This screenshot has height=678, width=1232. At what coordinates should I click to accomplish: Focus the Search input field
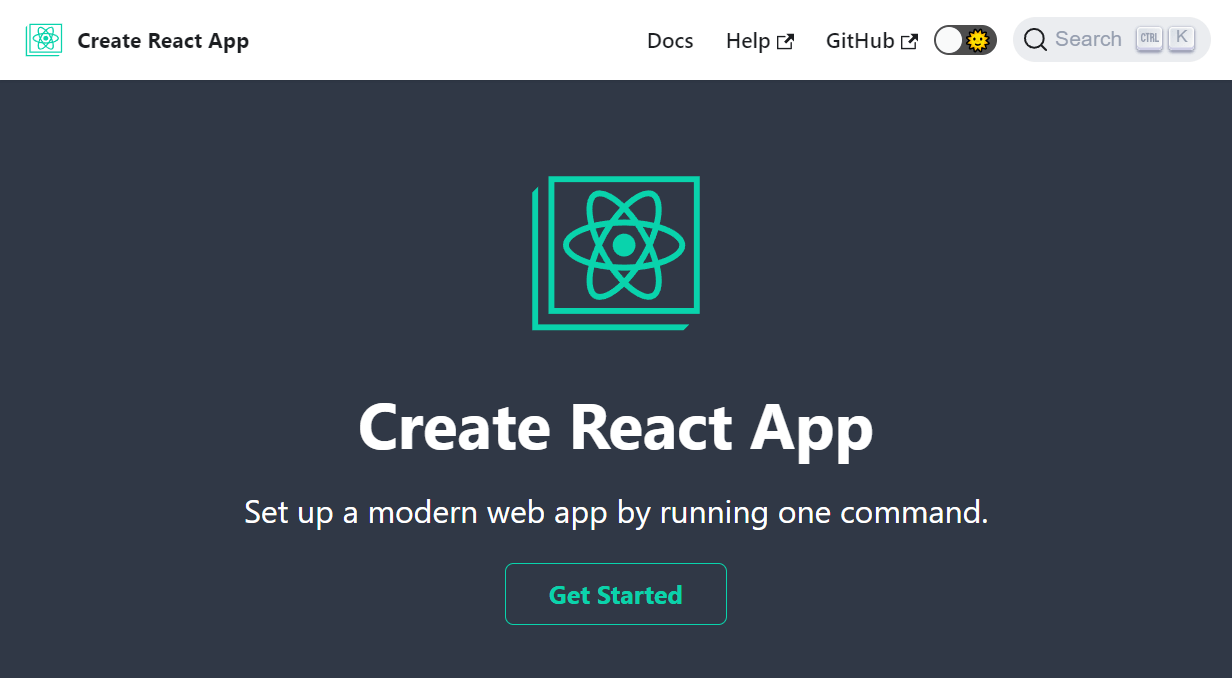coord(1088,40)
